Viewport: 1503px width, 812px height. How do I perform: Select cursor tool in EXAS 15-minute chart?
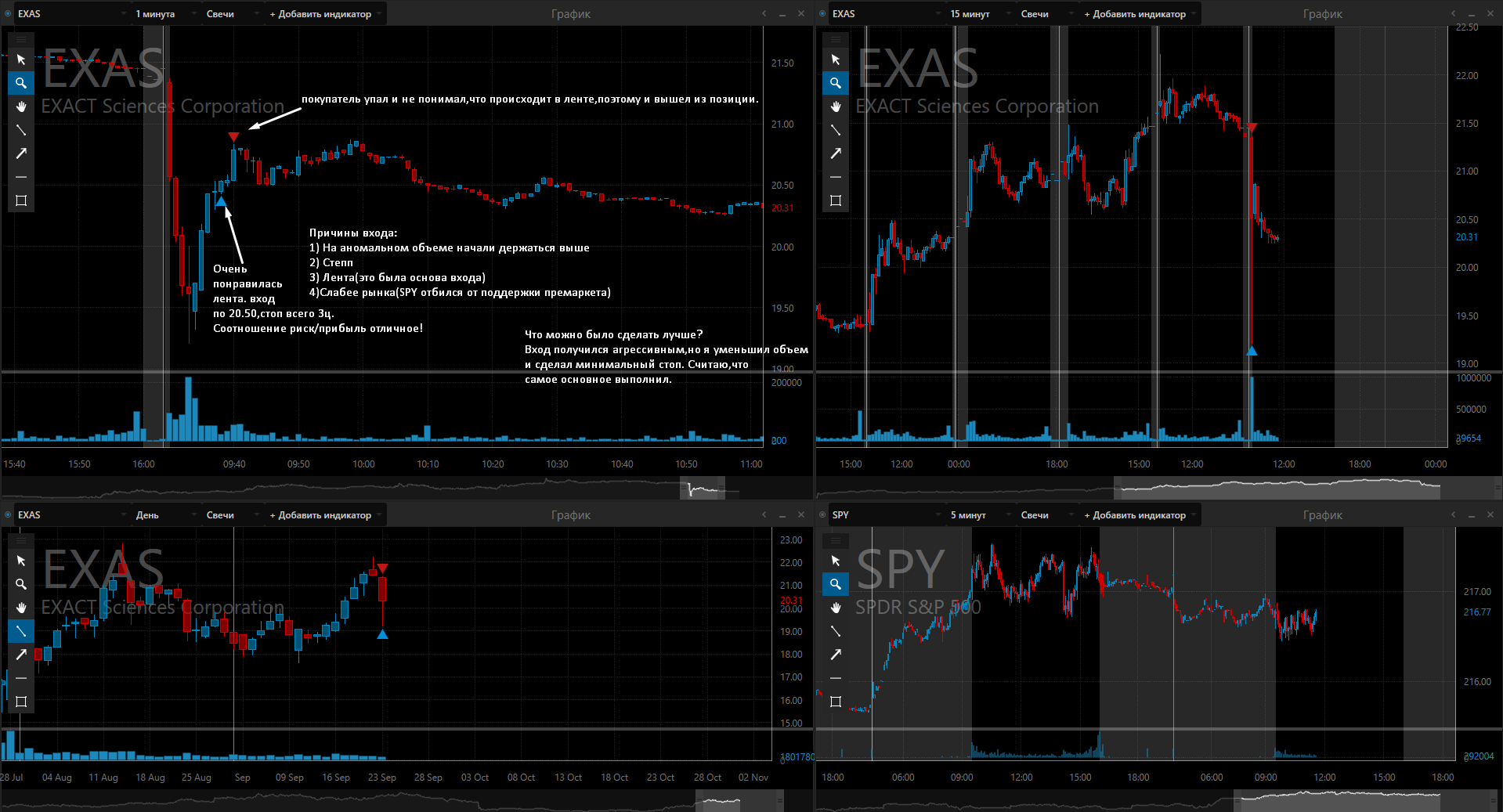tap(836, 60)
